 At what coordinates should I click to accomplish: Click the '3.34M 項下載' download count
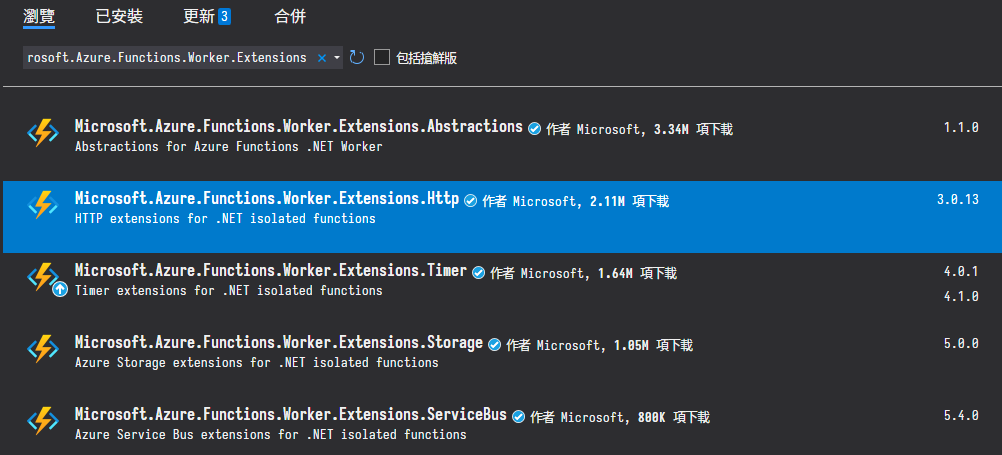[x=693, y=130]
